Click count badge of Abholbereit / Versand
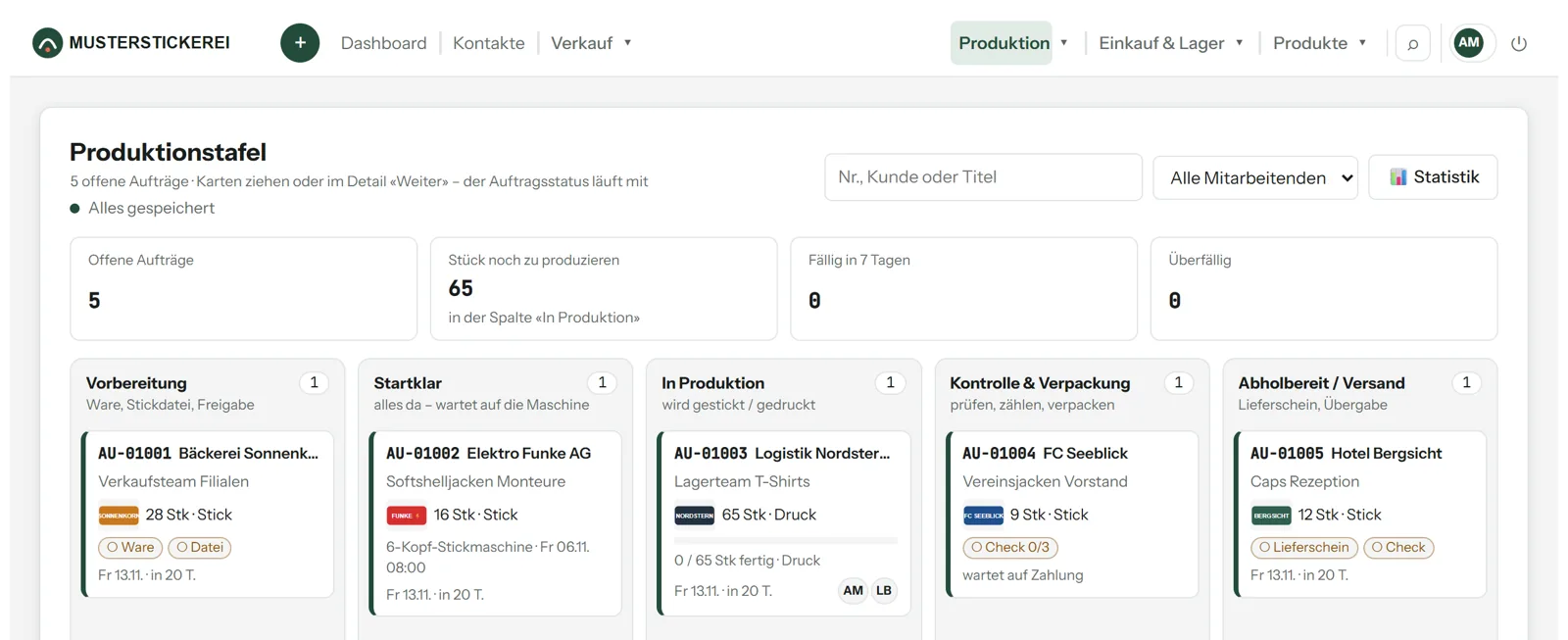Viewport: 1568px width, 640px height. (1467, 382)
